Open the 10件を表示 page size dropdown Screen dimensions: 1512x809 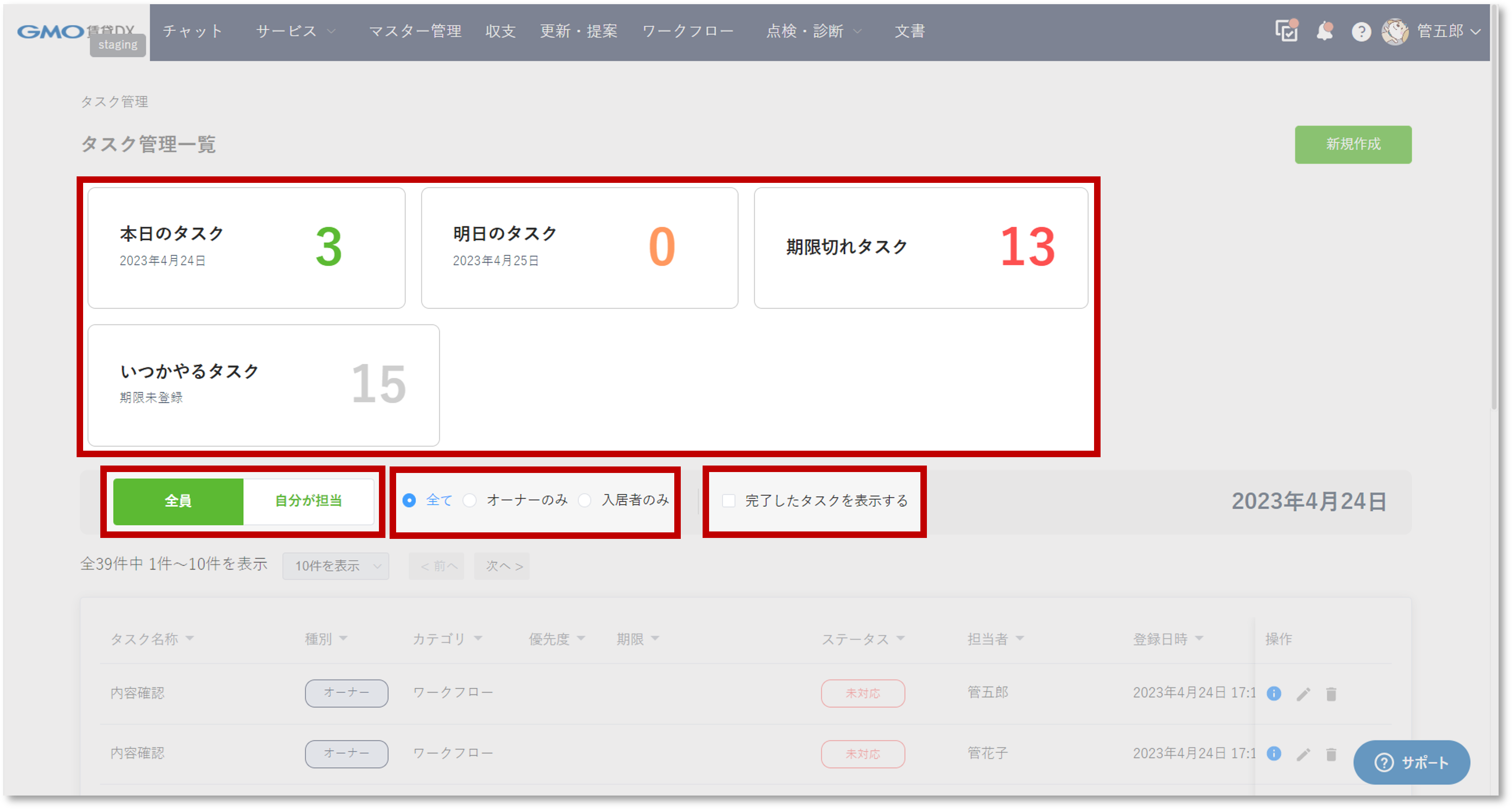pyautogui.click(x=336, y=566)
